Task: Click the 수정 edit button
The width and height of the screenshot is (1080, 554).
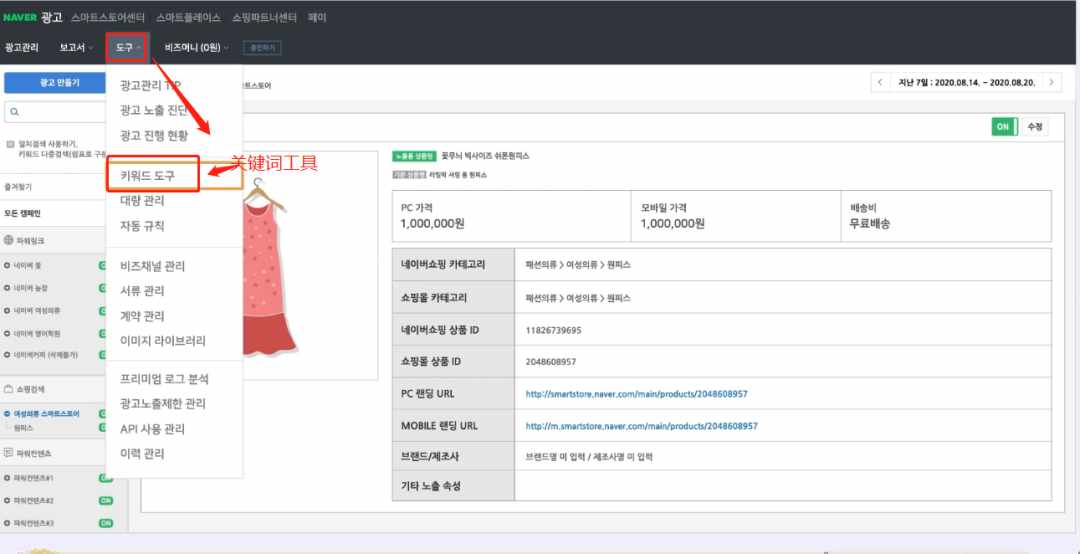Action: (1035, 127)
